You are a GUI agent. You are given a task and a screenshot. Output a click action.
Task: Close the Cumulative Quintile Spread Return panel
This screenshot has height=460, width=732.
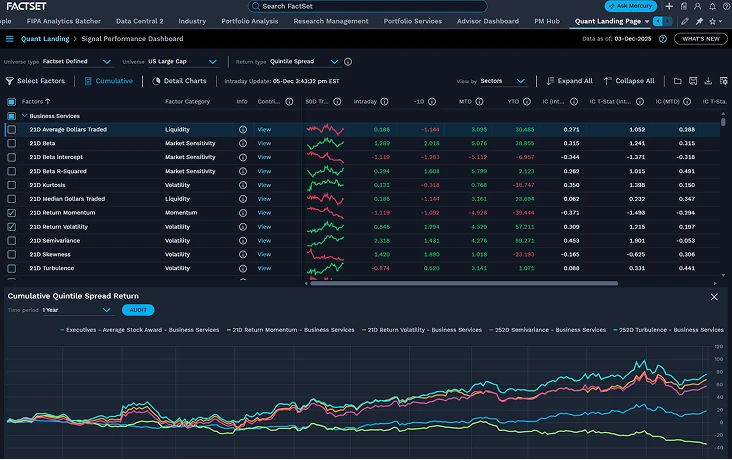714,297
